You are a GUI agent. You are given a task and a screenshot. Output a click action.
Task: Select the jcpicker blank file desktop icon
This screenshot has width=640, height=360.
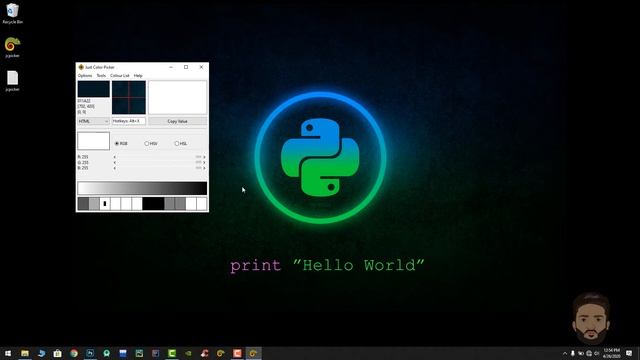pyautogui.click(x=13, y=81)
